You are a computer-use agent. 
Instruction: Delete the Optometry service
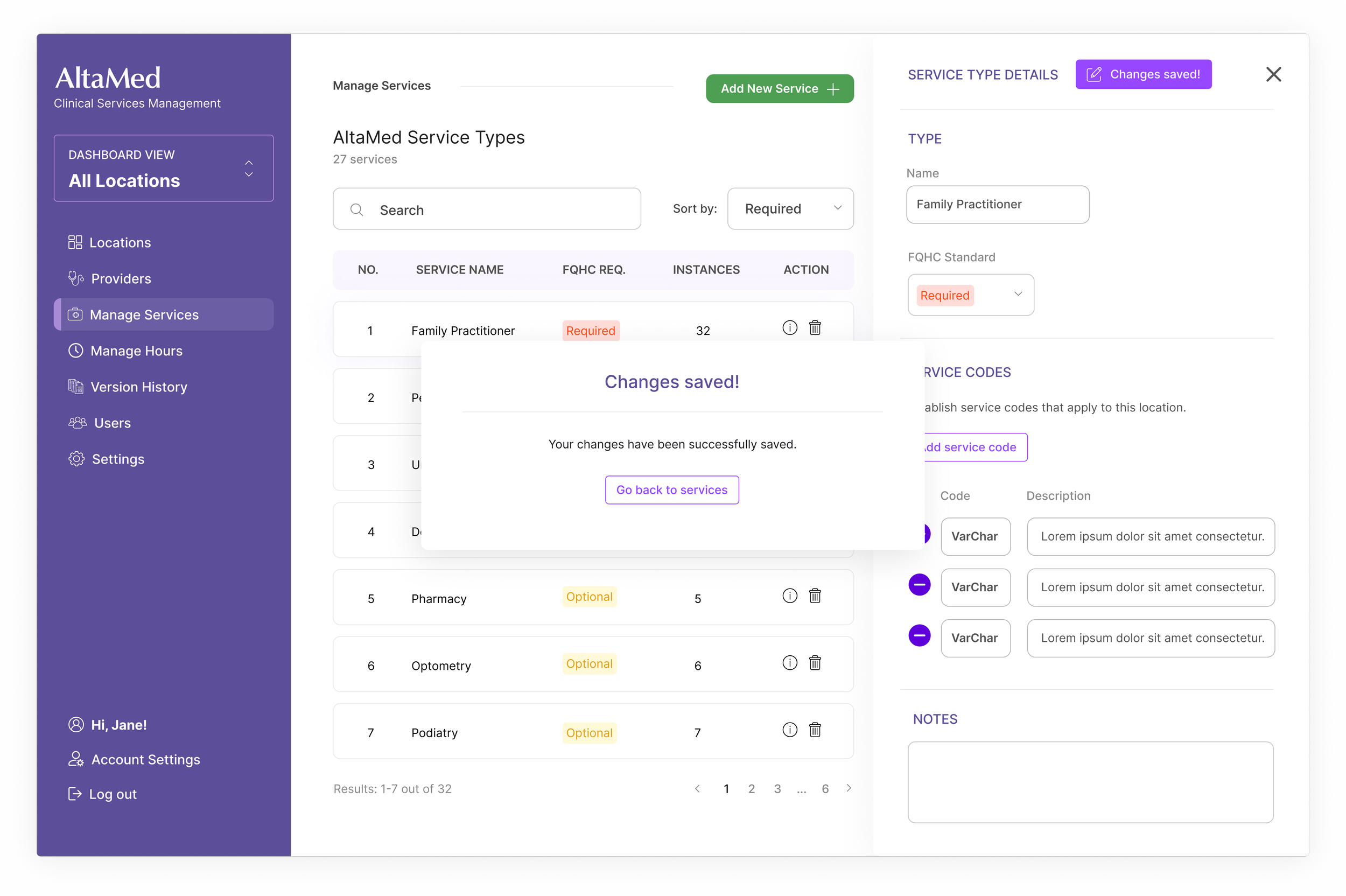click(815, 663)
